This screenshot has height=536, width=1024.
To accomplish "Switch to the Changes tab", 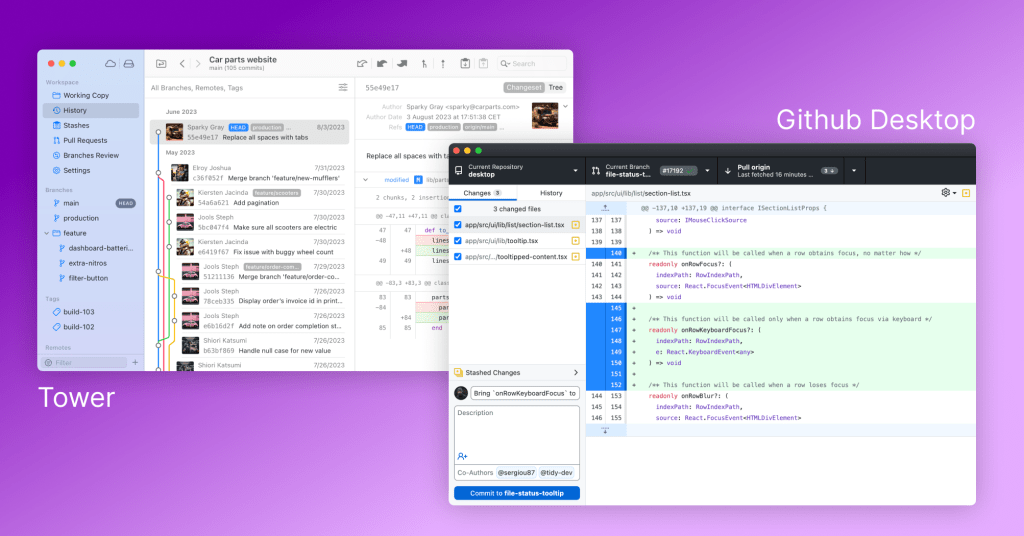I will [482, 193].
